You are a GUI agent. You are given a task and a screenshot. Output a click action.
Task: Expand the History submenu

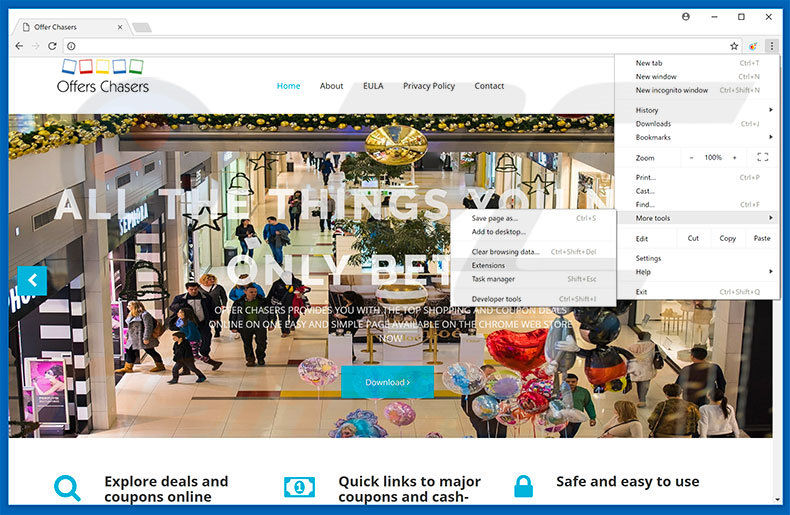pos(697,110)
